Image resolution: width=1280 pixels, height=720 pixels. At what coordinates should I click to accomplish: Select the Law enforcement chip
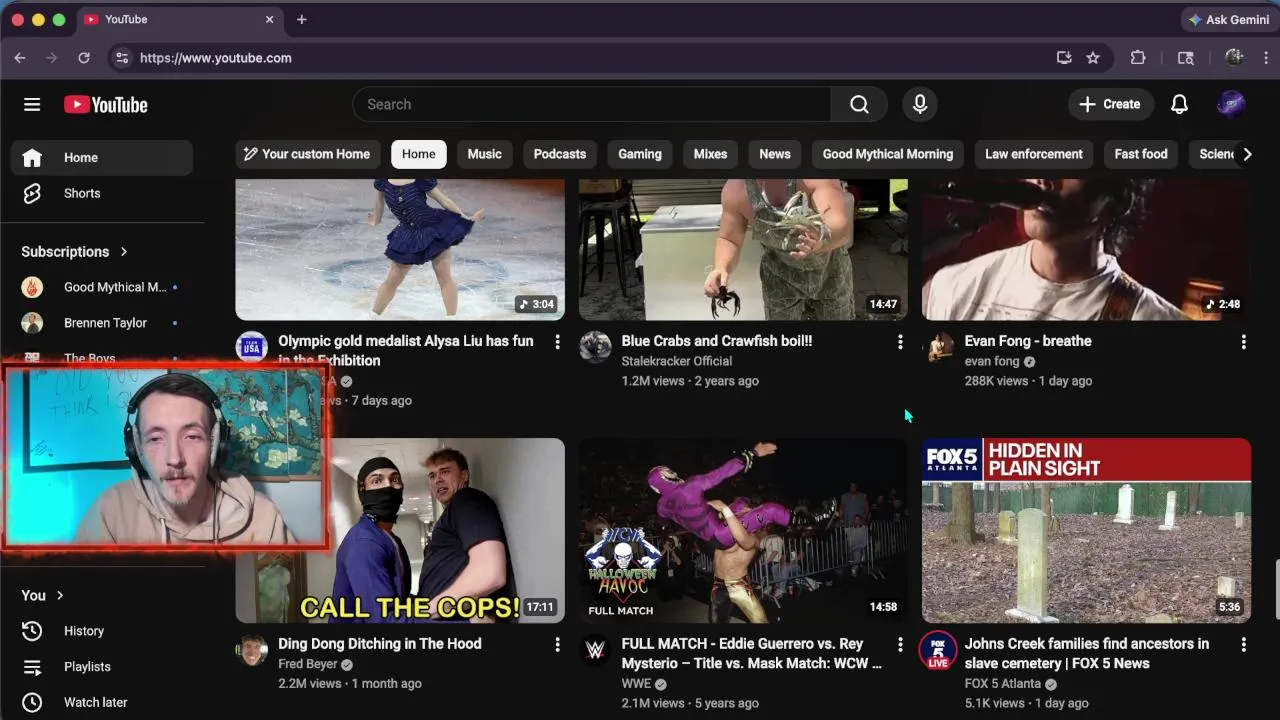tap(1034, 154)
